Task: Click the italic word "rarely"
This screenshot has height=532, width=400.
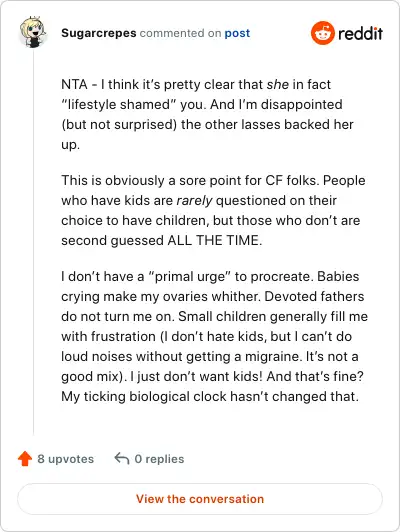Action: coord(194,201)
